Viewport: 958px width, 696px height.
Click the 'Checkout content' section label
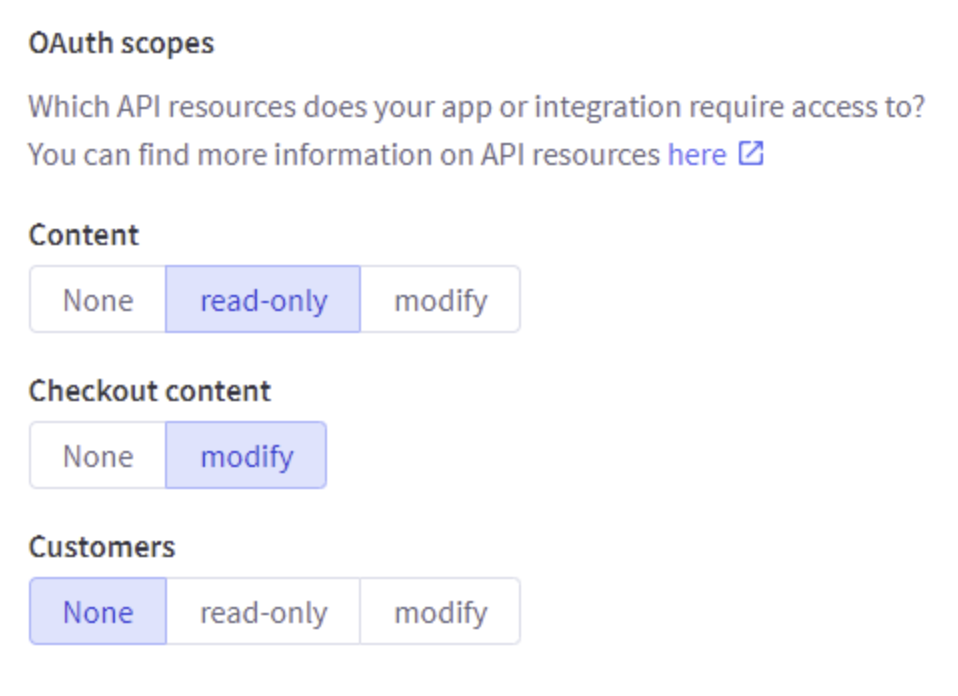click(150, 391)
